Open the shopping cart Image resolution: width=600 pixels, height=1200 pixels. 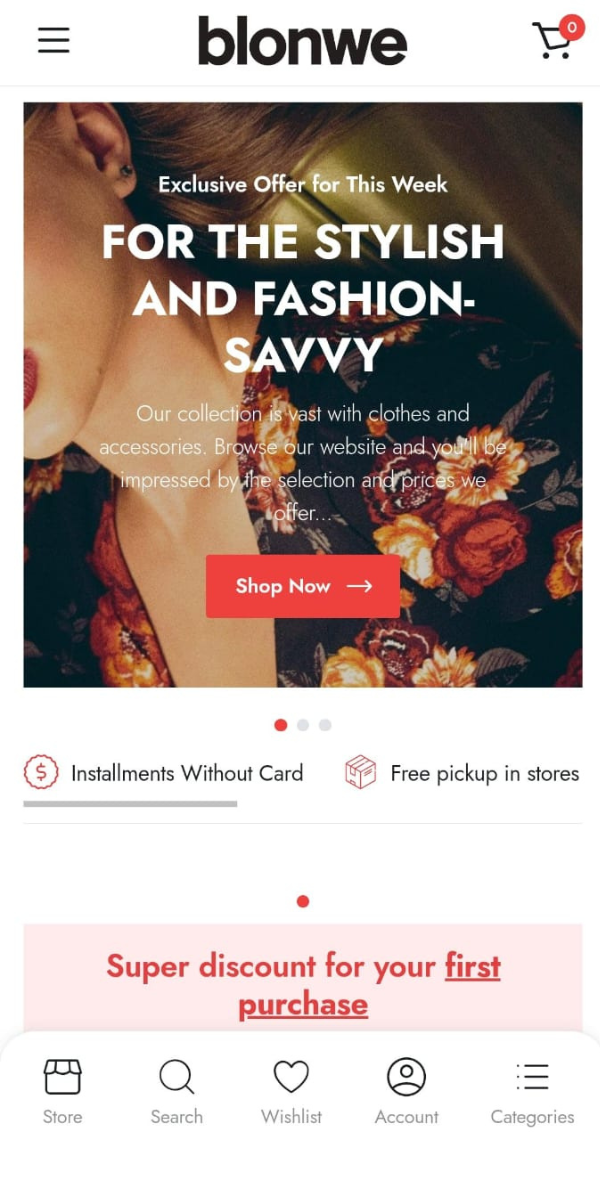557,38
